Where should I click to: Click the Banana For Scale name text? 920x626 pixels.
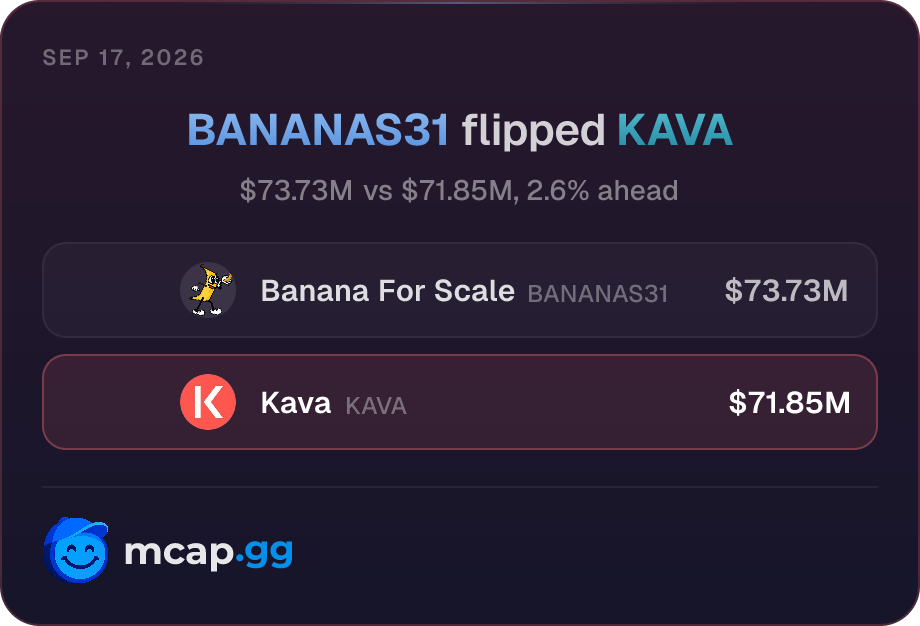[388, 290]
